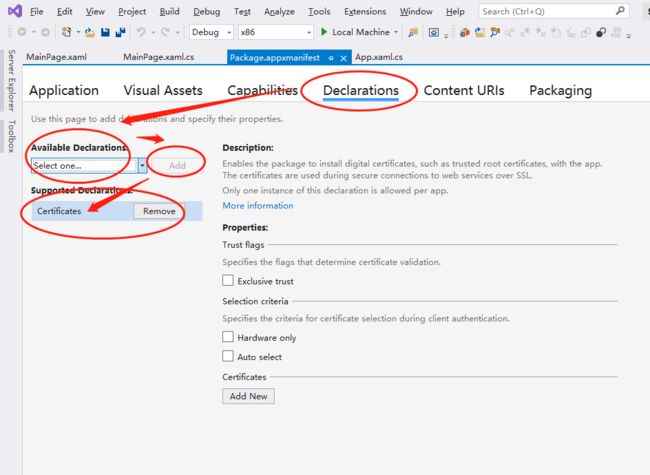Switch to the App.xaml.cs document tab
Viewport: 650px width, 475px height.
[379, 57]
